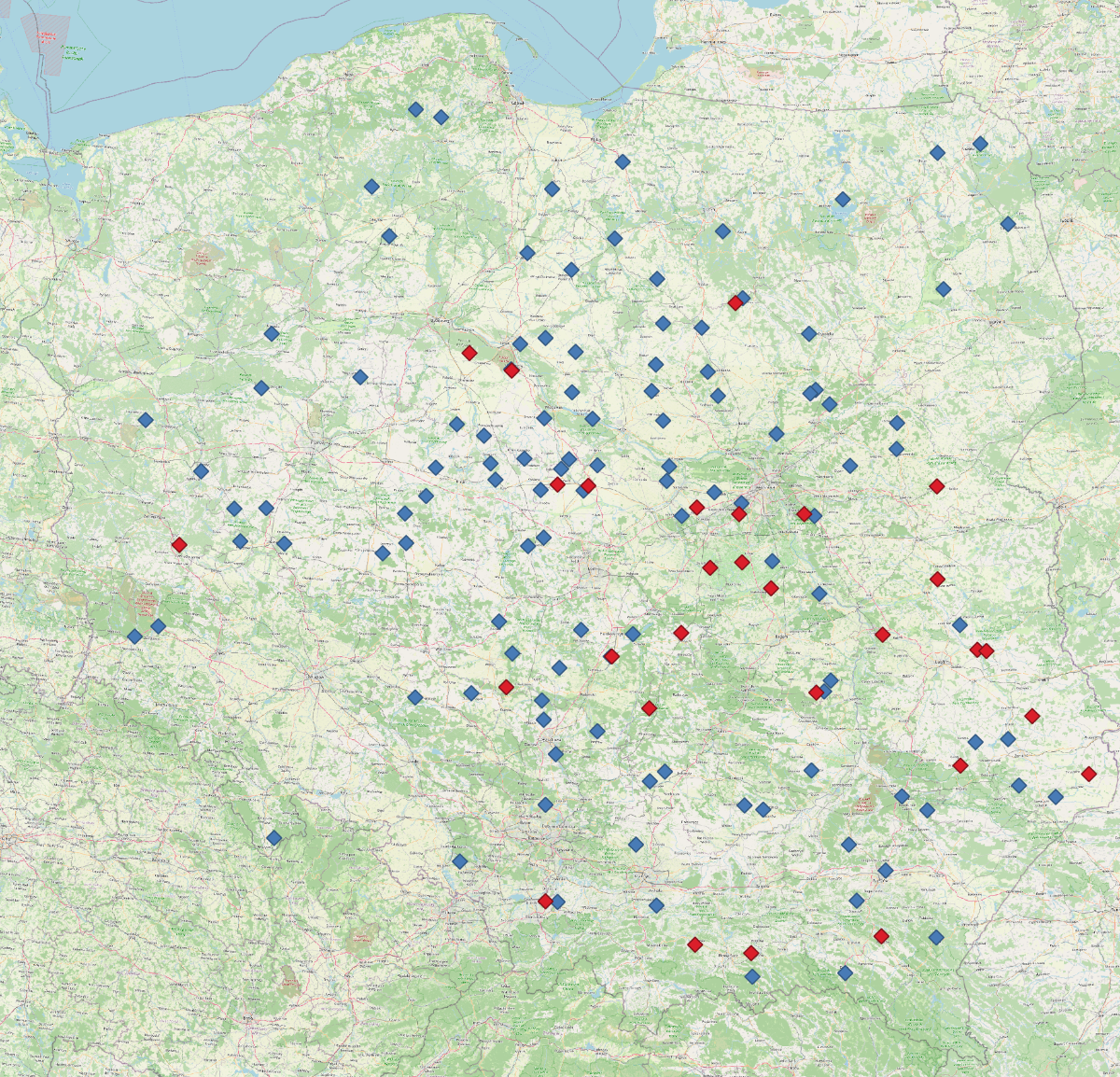This screenshot has height=1077, width=1120.
Task: Click the northernmost red diamond marker
Action: [x=735, y=302]
